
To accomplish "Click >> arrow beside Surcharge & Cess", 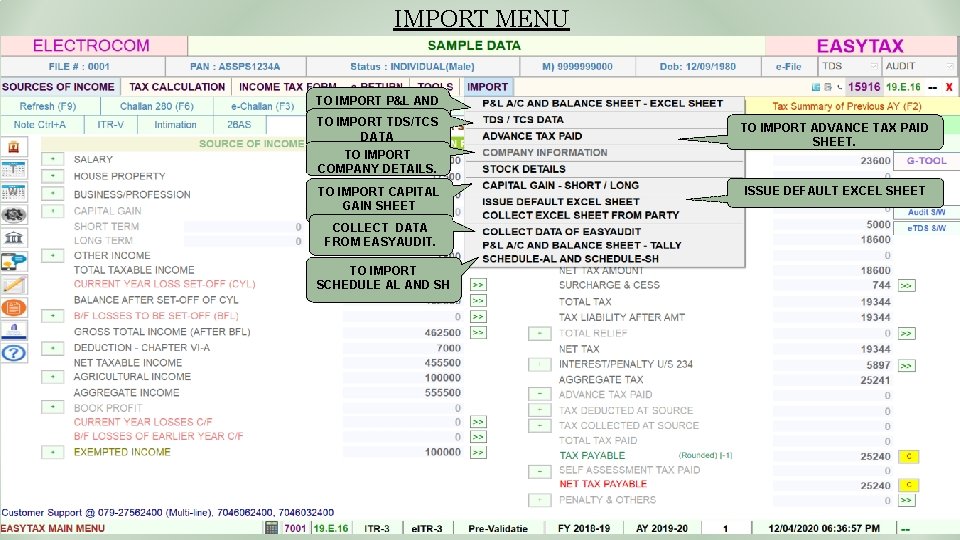I will tap(907, 285).
